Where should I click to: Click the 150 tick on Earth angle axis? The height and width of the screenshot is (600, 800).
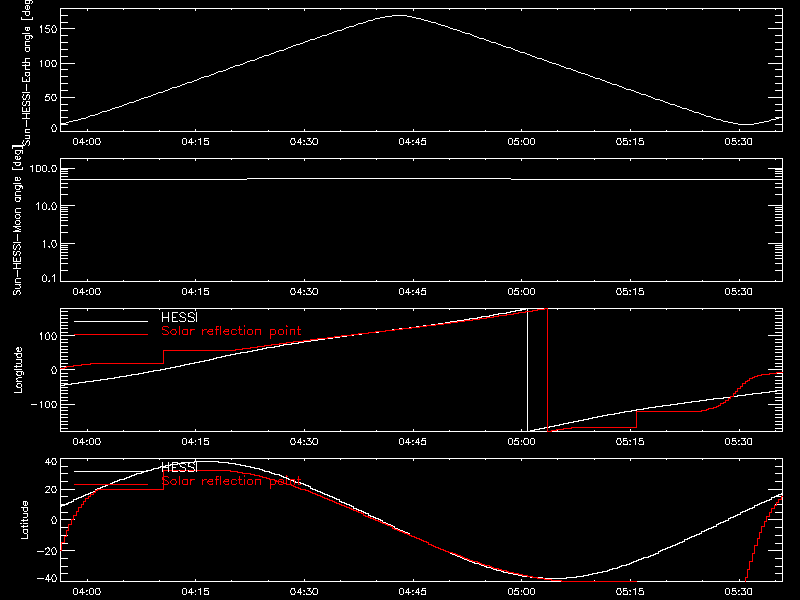click(x=48, y=29)
